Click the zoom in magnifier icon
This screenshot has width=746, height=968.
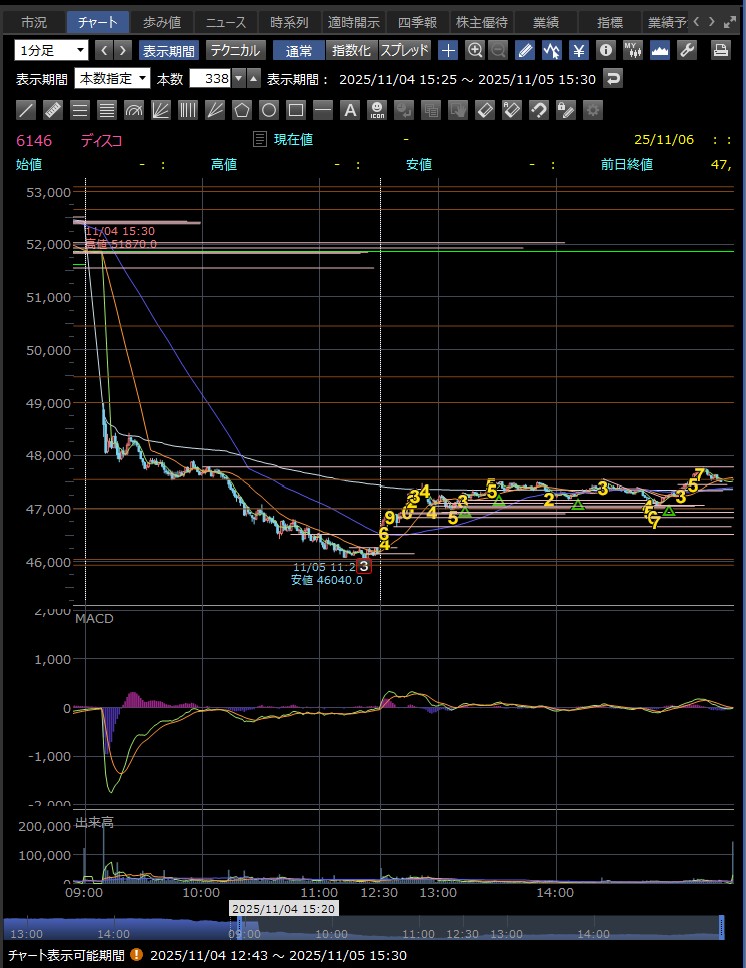click(475, 50)
